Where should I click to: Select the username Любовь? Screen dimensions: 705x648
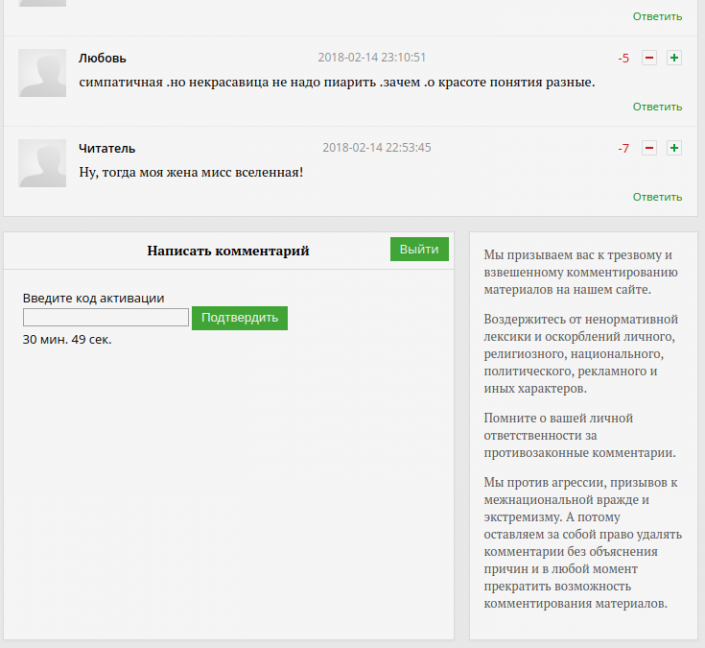(x=102, y=58)
